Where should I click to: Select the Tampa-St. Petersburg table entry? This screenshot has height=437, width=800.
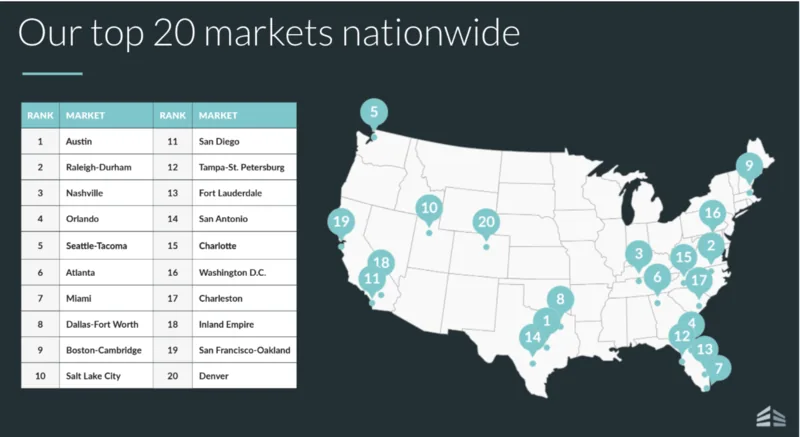point(243,168)
